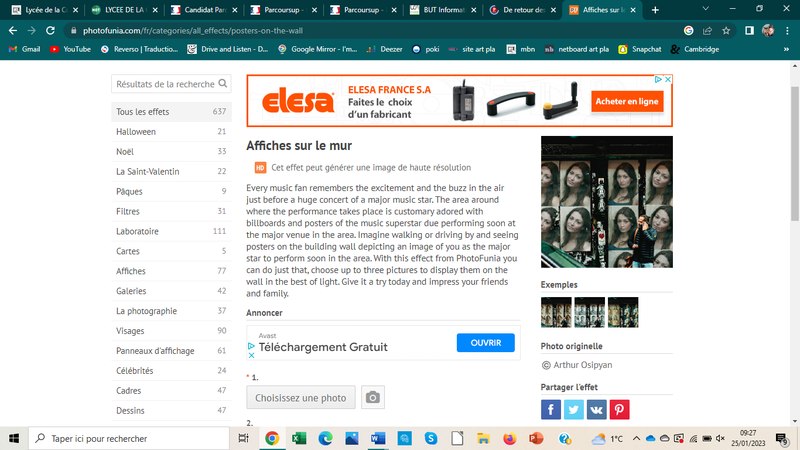The height and width of the screenshot is (450, 800).
Task: Click the camera capture icon
Action: point(372,397)
